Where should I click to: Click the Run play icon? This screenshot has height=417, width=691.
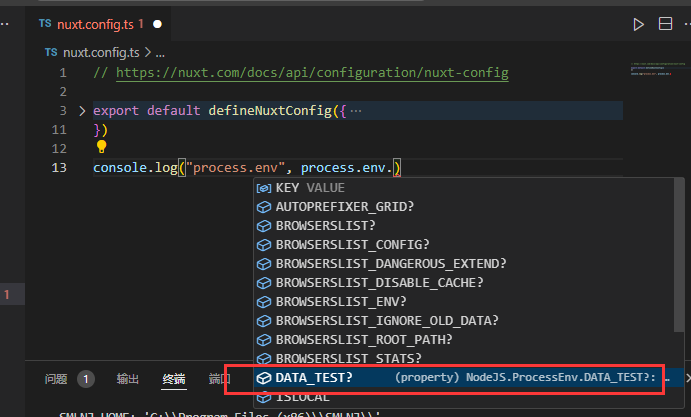638,24
